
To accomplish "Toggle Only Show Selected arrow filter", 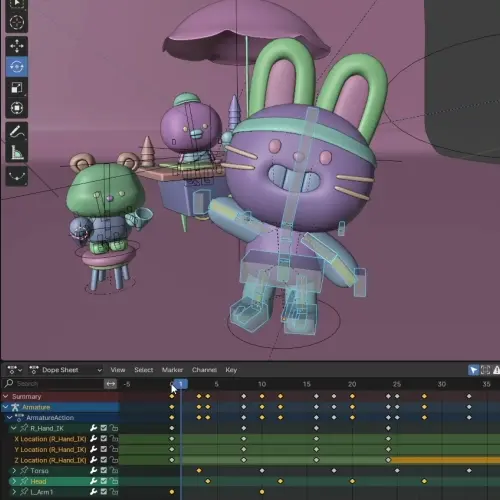I will pyautogui.click(x=474, y=370).
